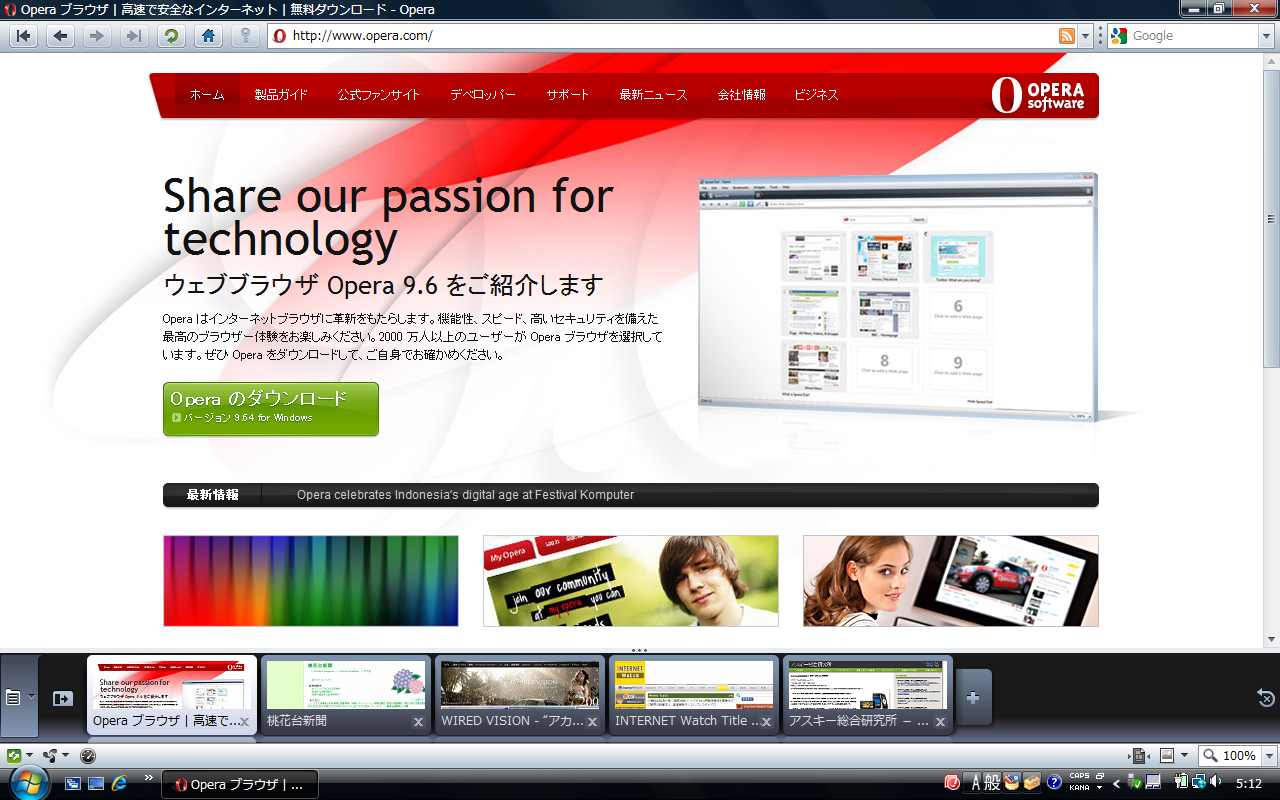Image resolution: width=1280 pixels, height=800 pixels.
Task: Close the INTERNET Watch tab
Action: 767,721
